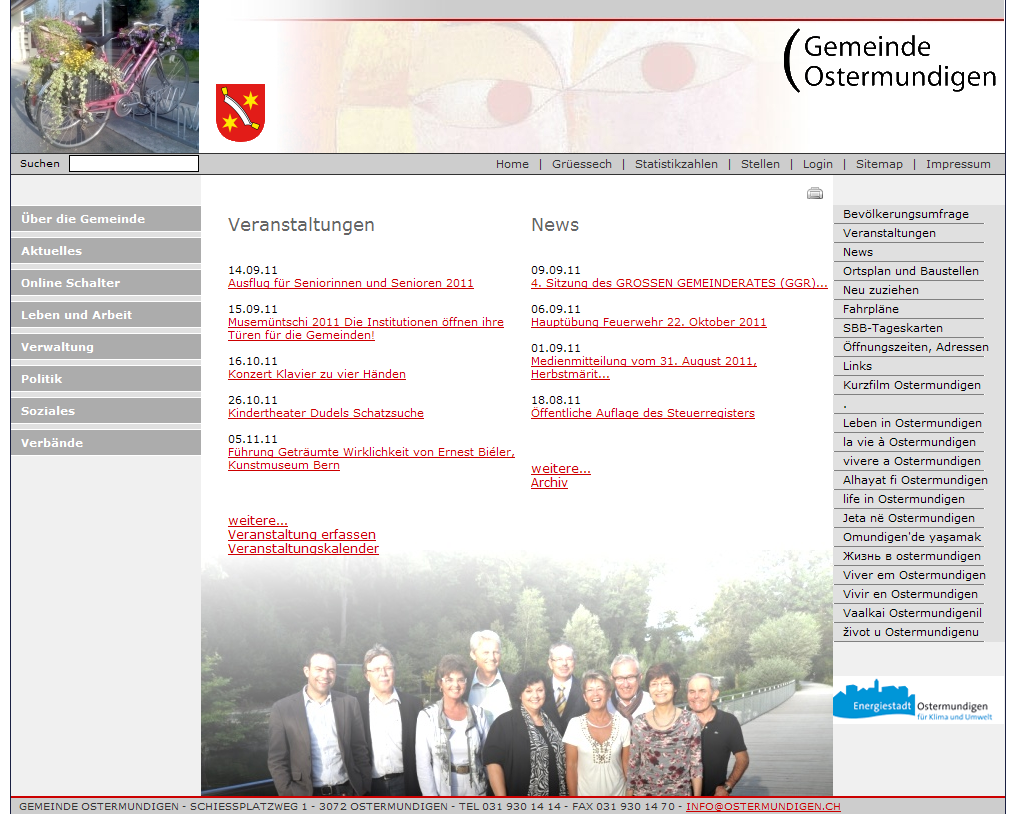Click the Ostermundigen coat of arms
Viewport: 1016px width, 814px height.
pyautogui.click(x=240, y=112)
